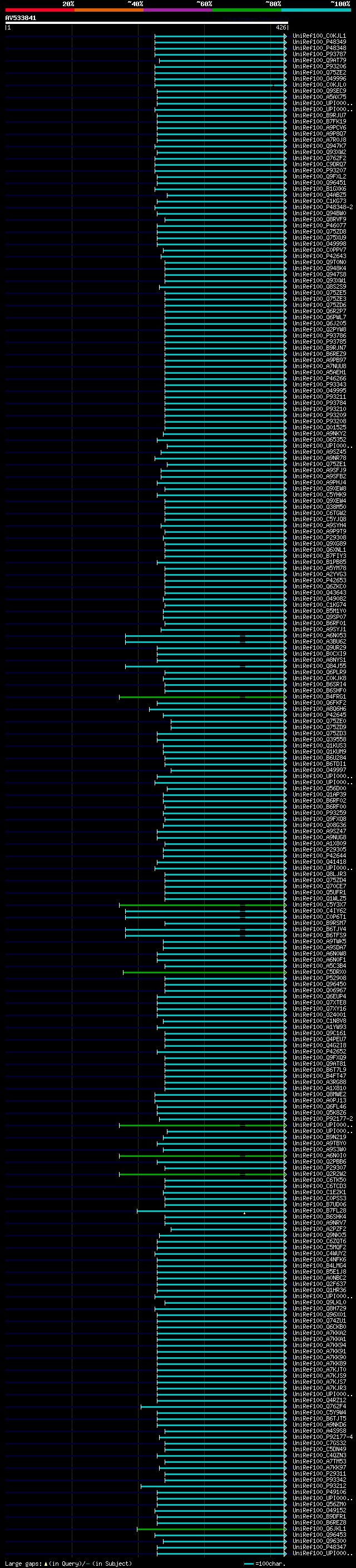This screenshot has width=356, height=1568.
Task: Select UniRef100_P93786 label
Action: [x=319, y=335]
